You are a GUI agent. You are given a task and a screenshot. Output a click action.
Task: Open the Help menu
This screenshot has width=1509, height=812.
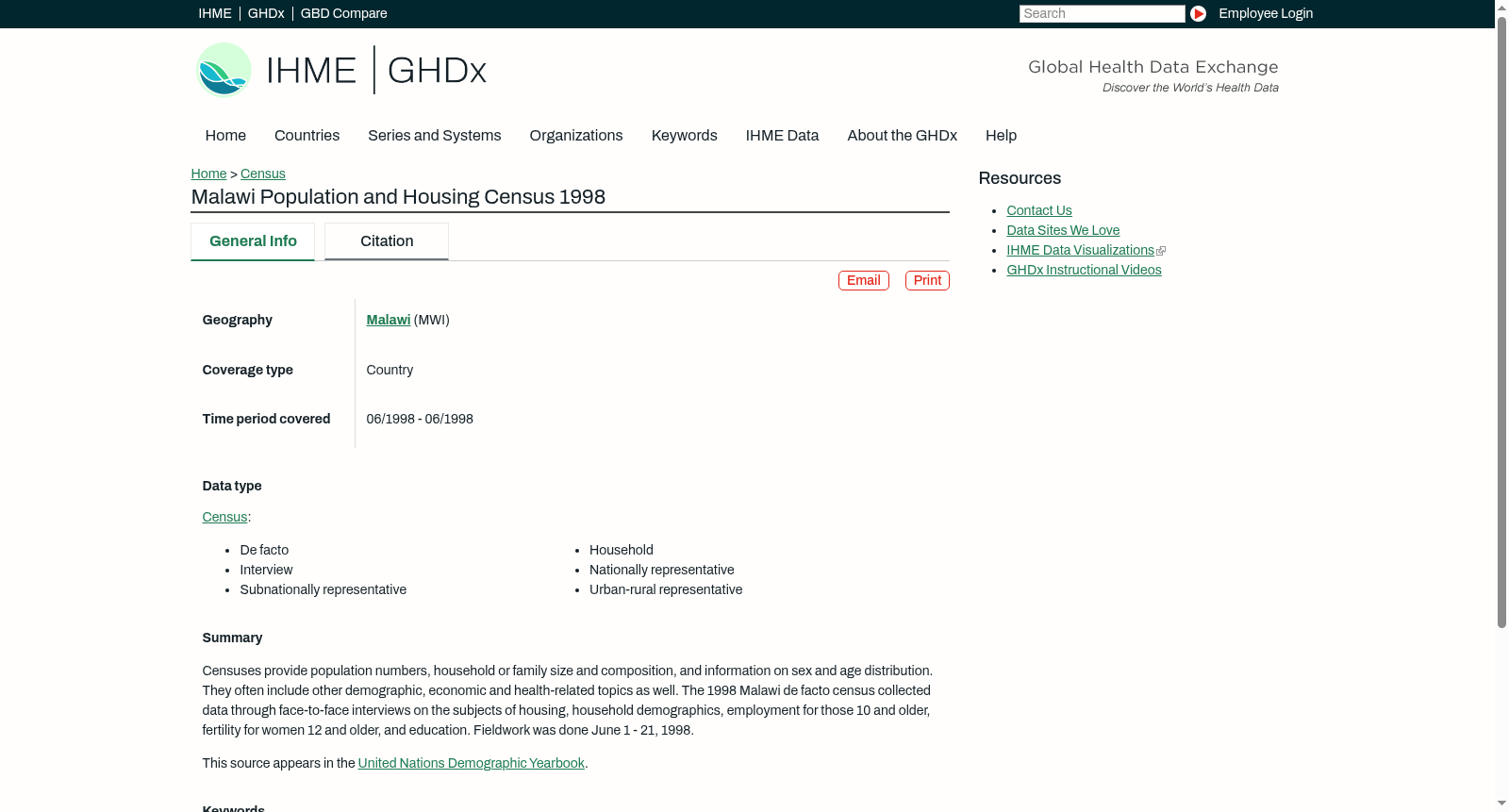1001,136
